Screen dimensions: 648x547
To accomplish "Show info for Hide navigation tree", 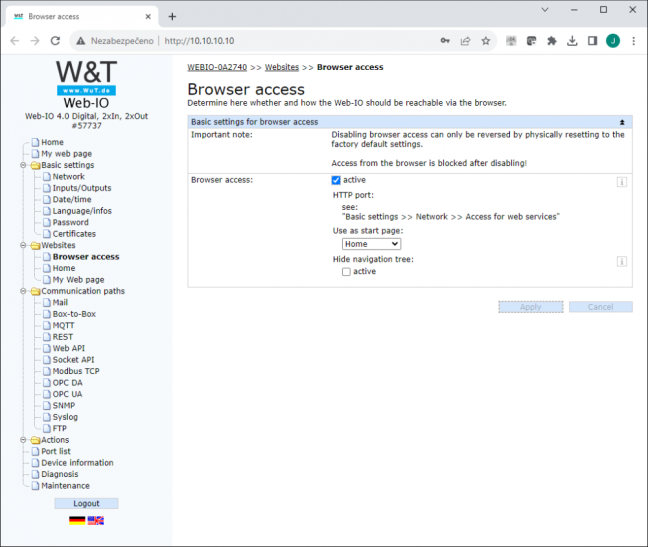I will click(x=622, y=262).
